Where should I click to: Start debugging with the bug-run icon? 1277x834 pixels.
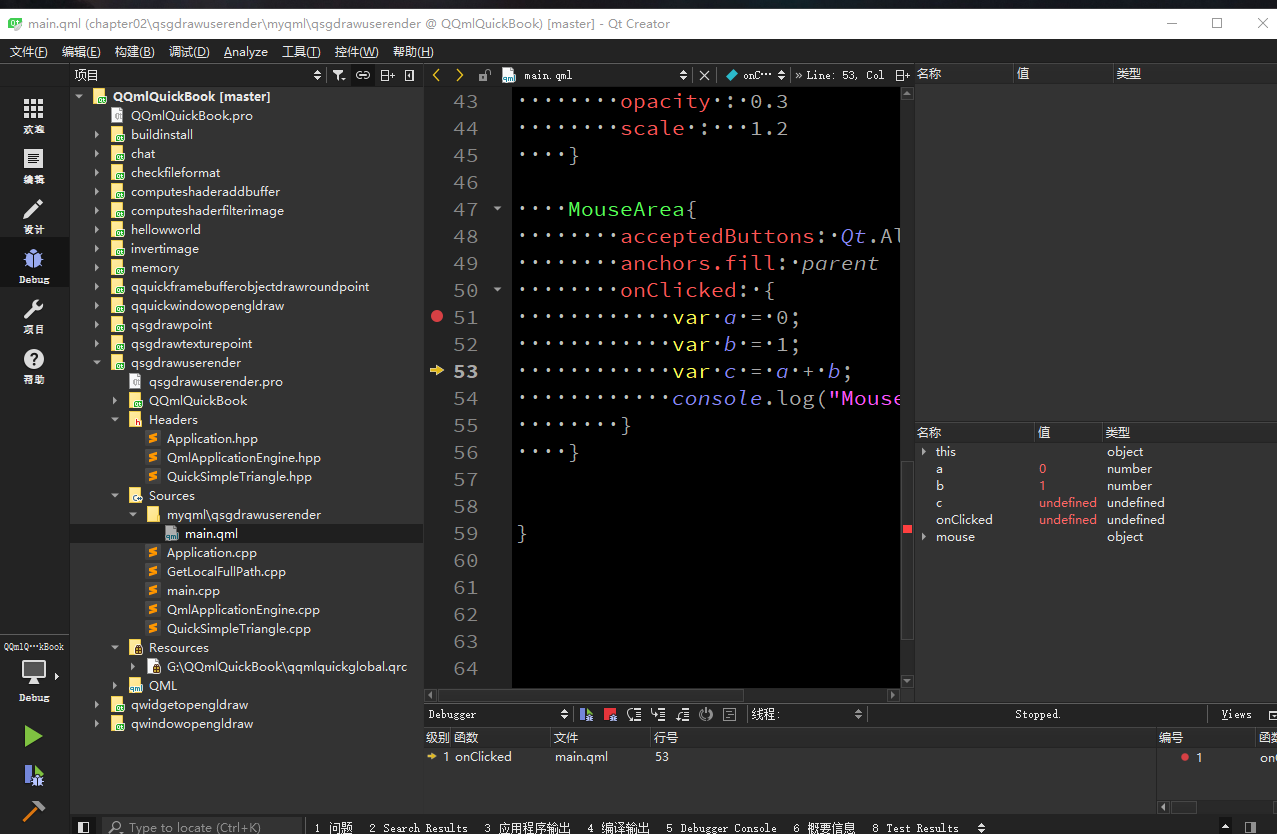coord(33,775)
